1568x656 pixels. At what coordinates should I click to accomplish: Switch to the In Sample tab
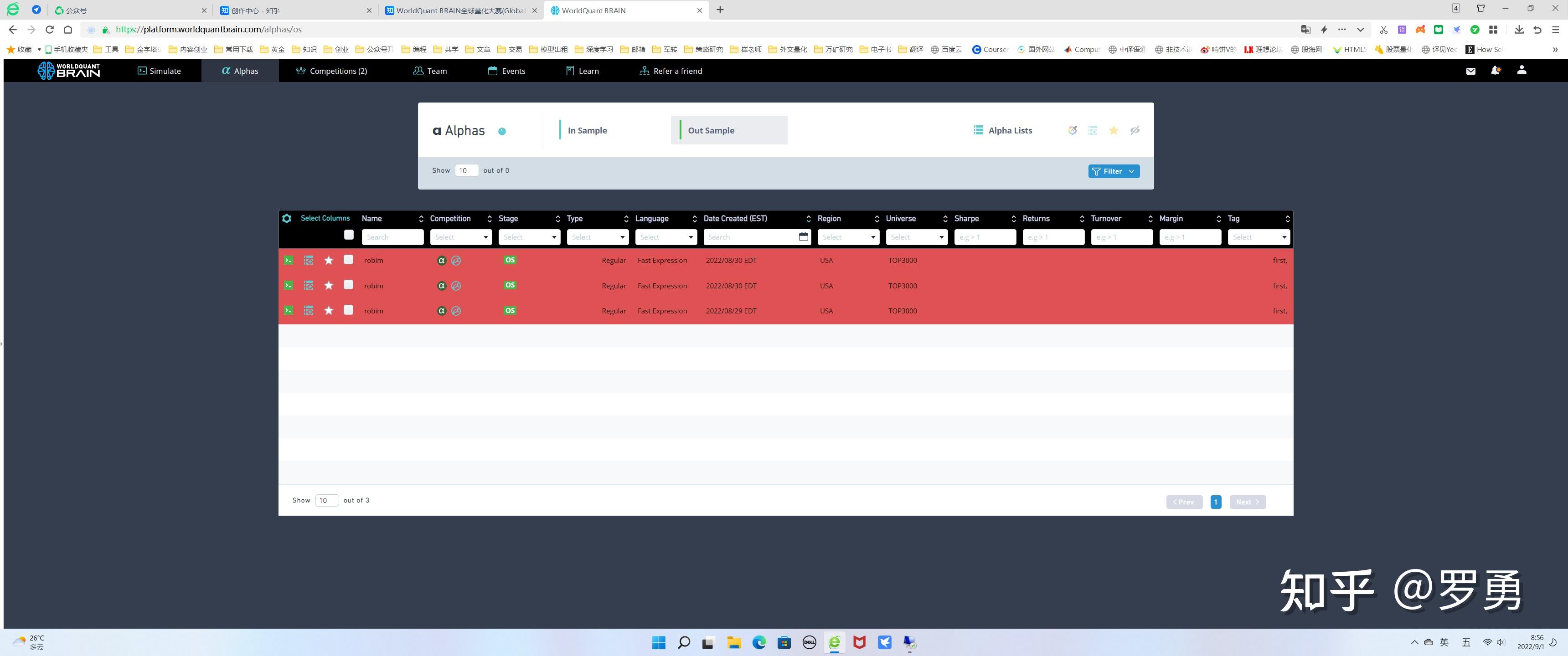point(587,130)
